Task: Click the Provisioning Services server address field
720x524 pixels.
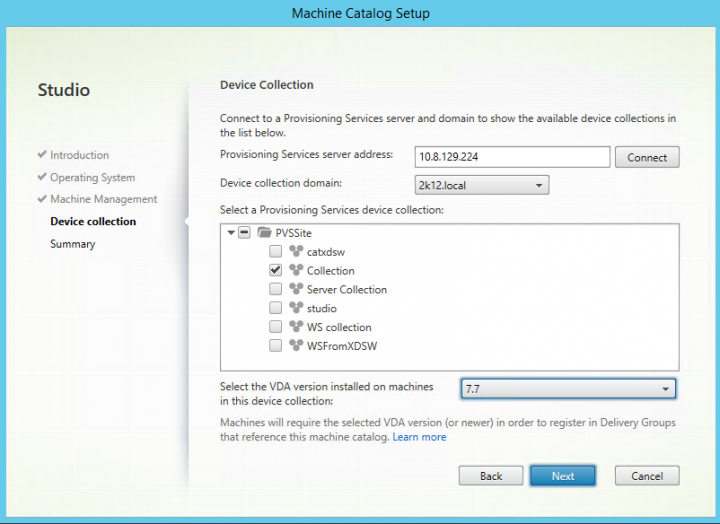Action: click(511, 157)
